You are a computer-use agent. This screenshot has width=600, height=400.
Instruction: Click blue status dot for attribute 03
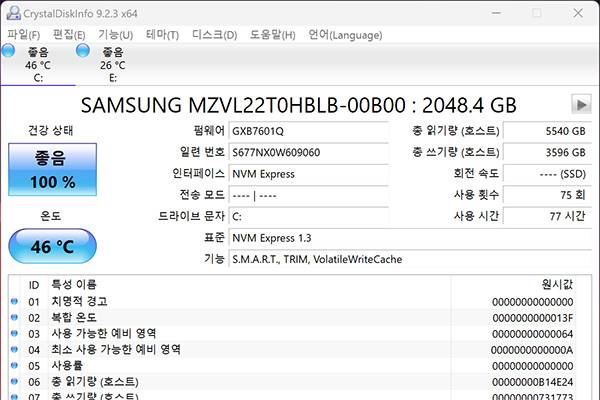(14, 333)
